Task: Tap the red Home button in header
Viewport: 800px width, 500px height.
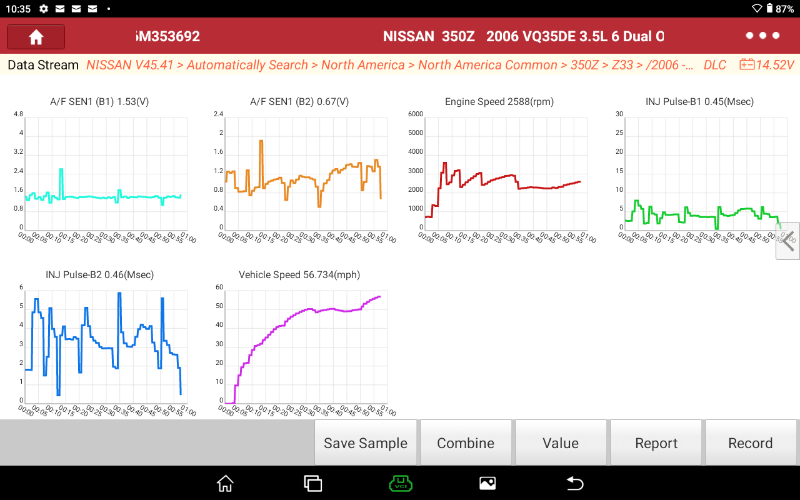Action: [x=36, y=36]
